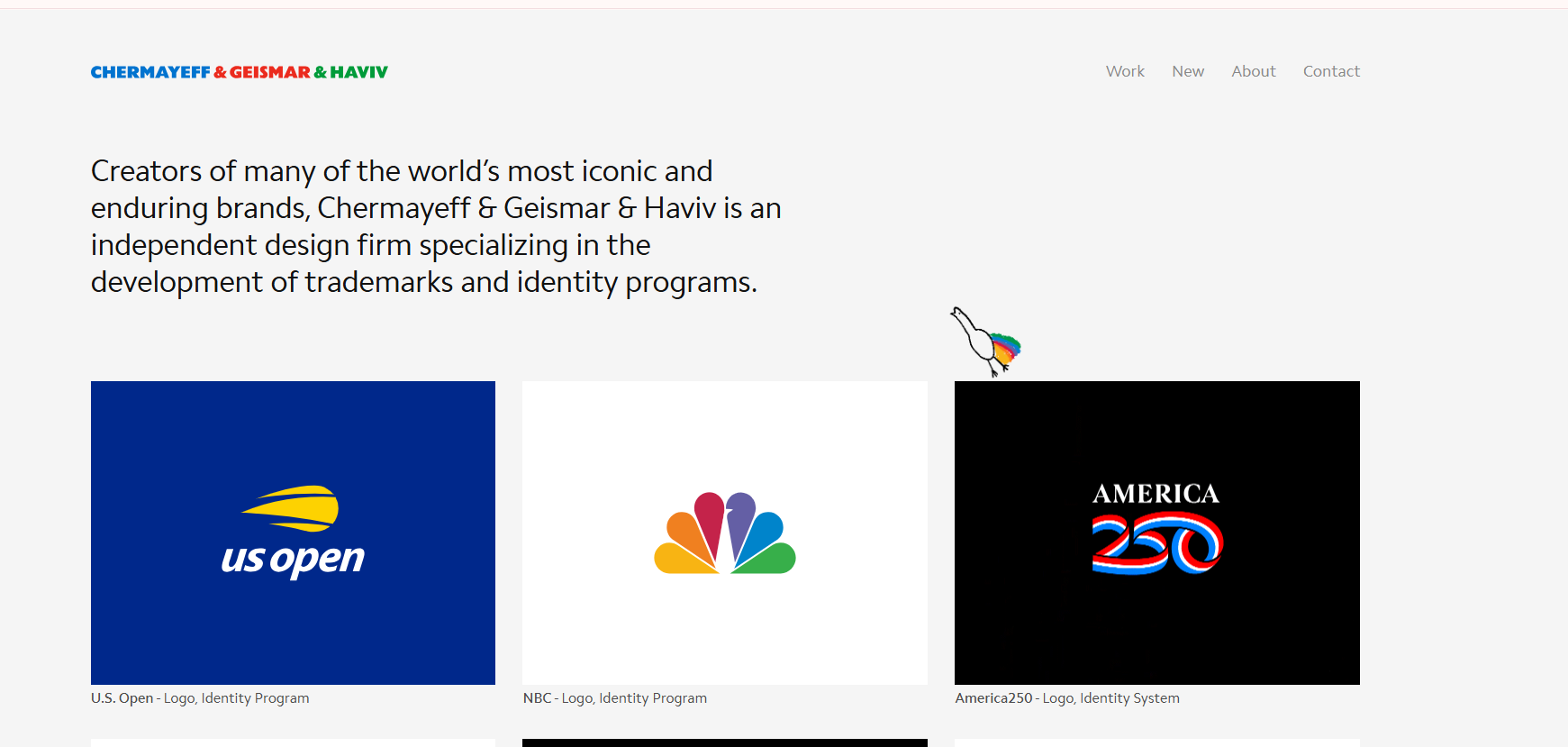Go to the New page

tap(1188, 71)
